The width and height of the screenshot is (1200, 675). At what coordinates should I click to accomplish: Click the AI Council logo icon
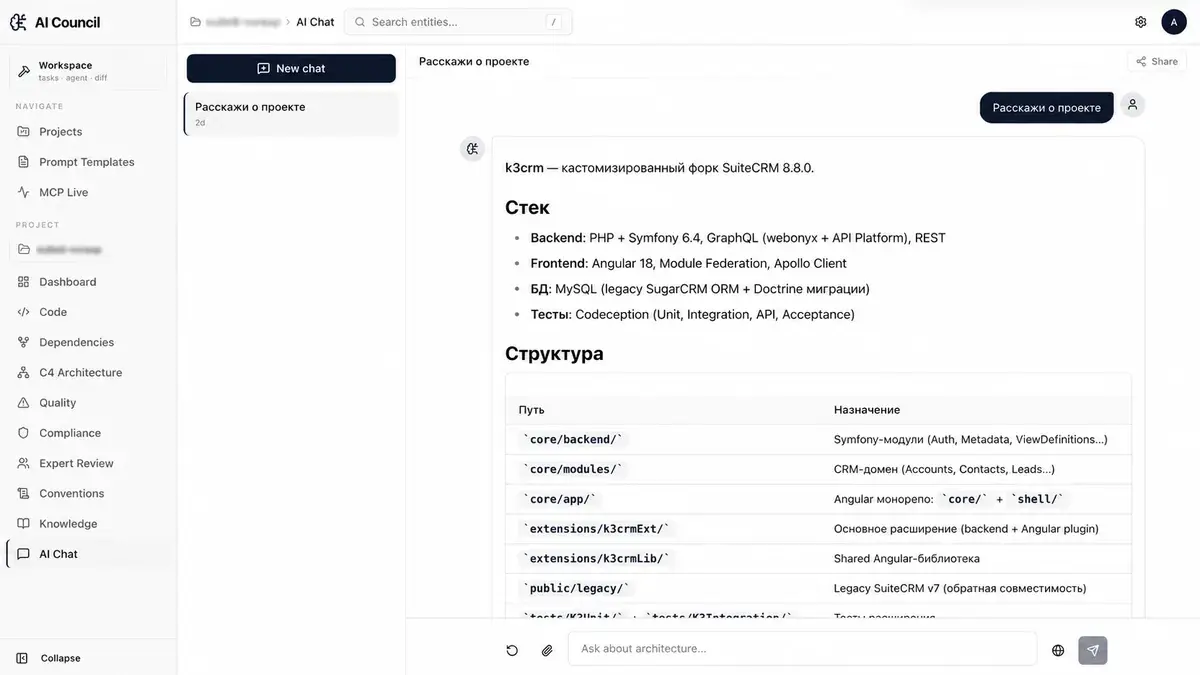tap(18, 22)
